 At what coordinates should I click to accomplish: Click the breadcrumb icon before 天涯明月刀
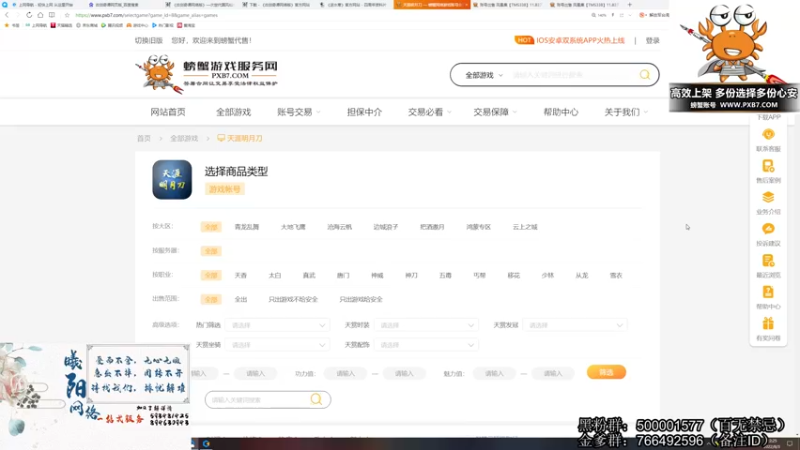221,138
